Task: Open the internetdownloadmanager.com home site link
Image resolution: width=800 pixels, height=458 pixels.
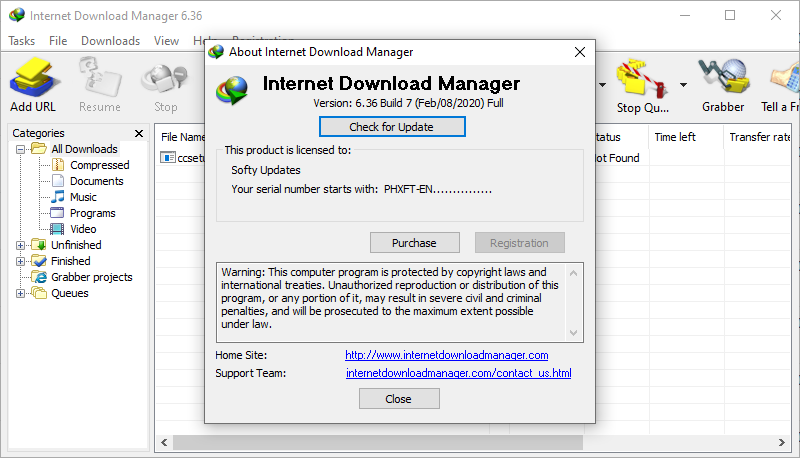Action: click(446, 355)
